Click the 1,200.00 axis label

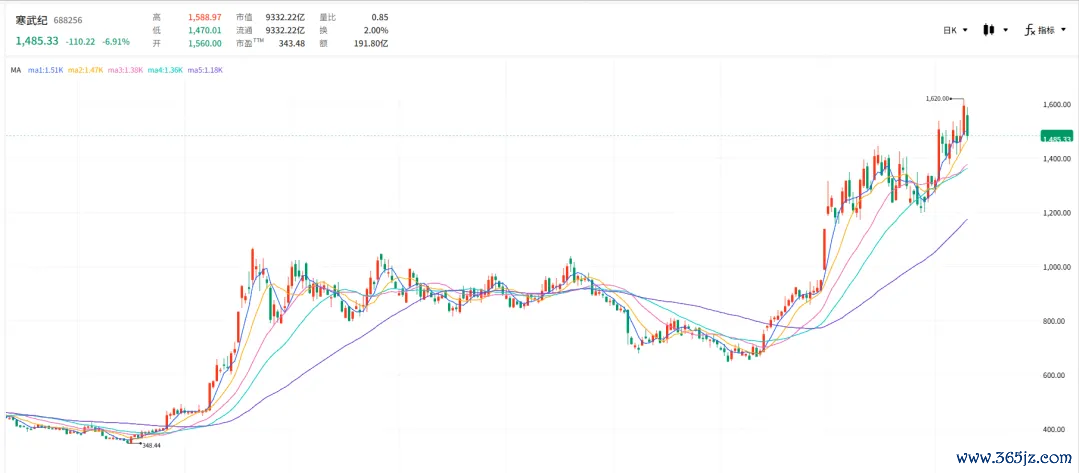coord(1056,213)
